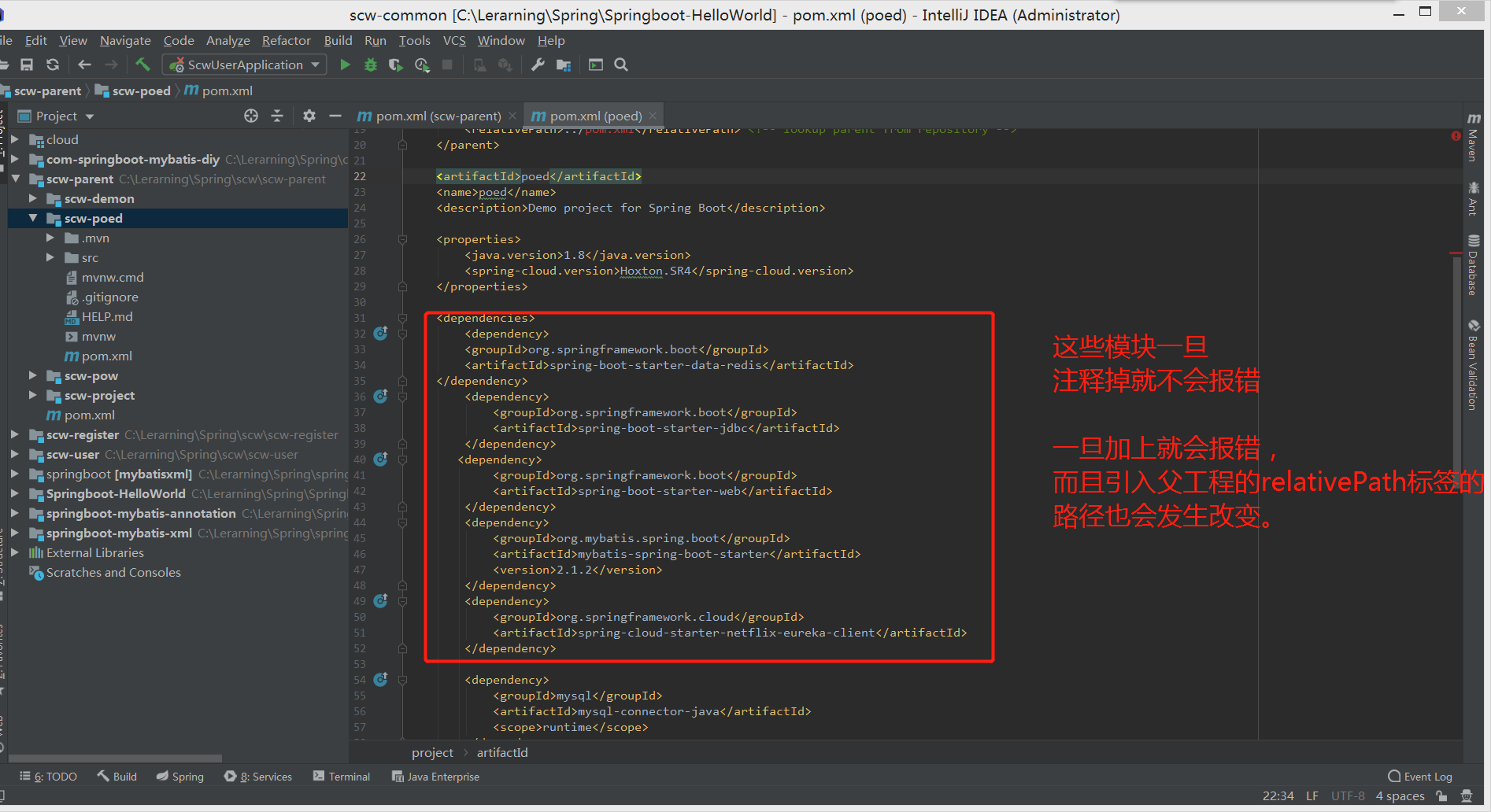Fold the dependencies block at line 31
Viewport: 1491px width, 812px height.
coord(402,318)
